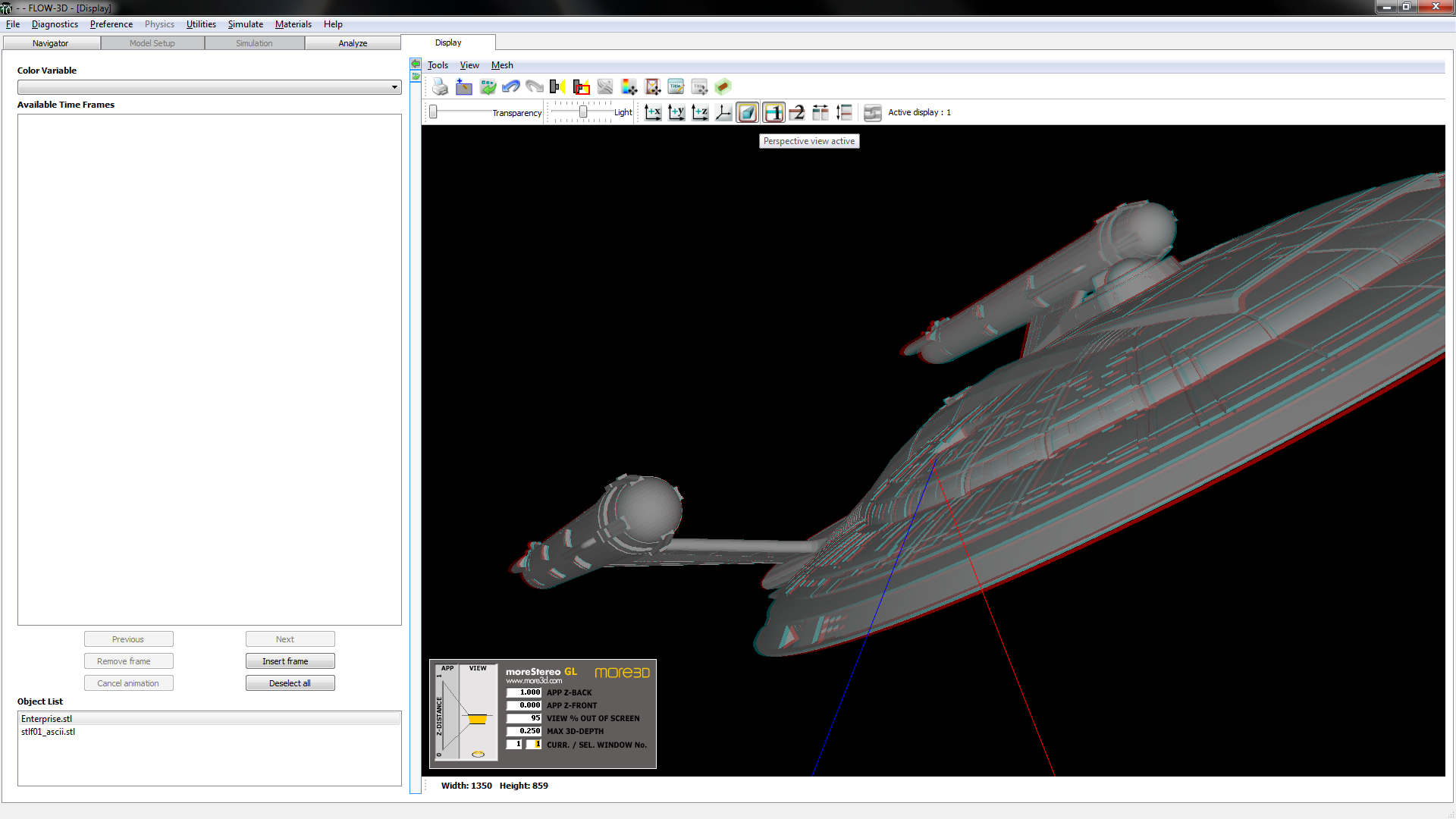Click the Remove frame button

point(128,661)
